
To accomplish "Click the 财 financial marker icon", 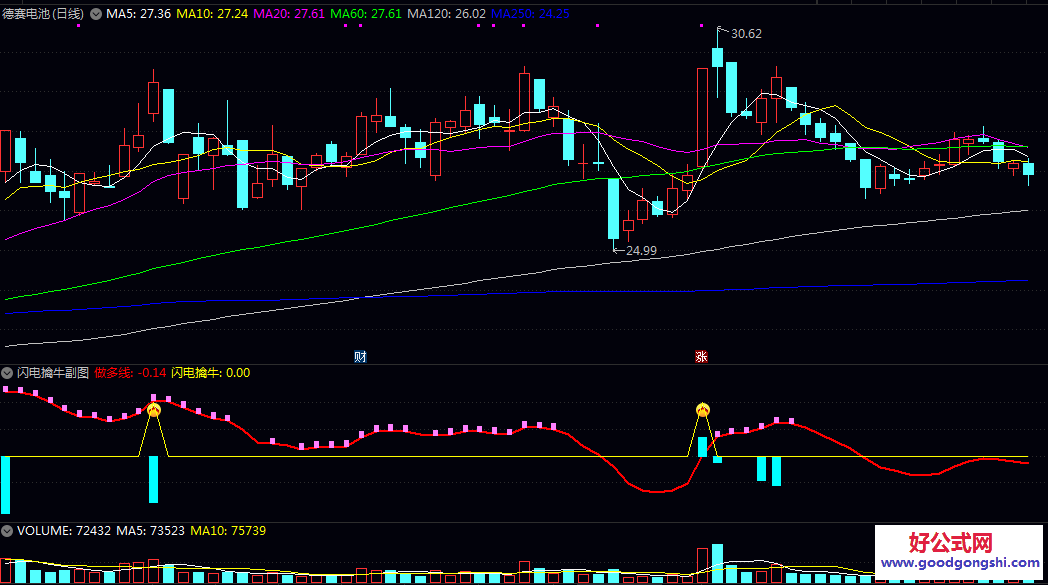I will point(360,356).
